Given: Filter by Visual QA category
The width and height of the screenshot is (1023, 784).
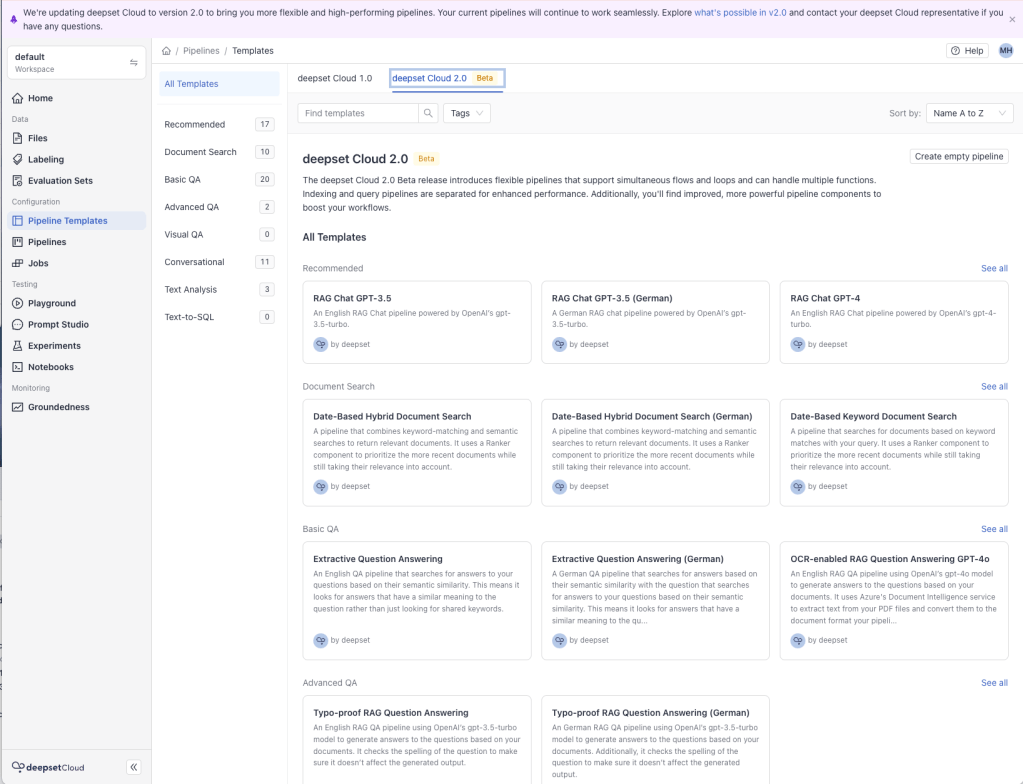Looking at the screenshot, I should pos(219,234).
